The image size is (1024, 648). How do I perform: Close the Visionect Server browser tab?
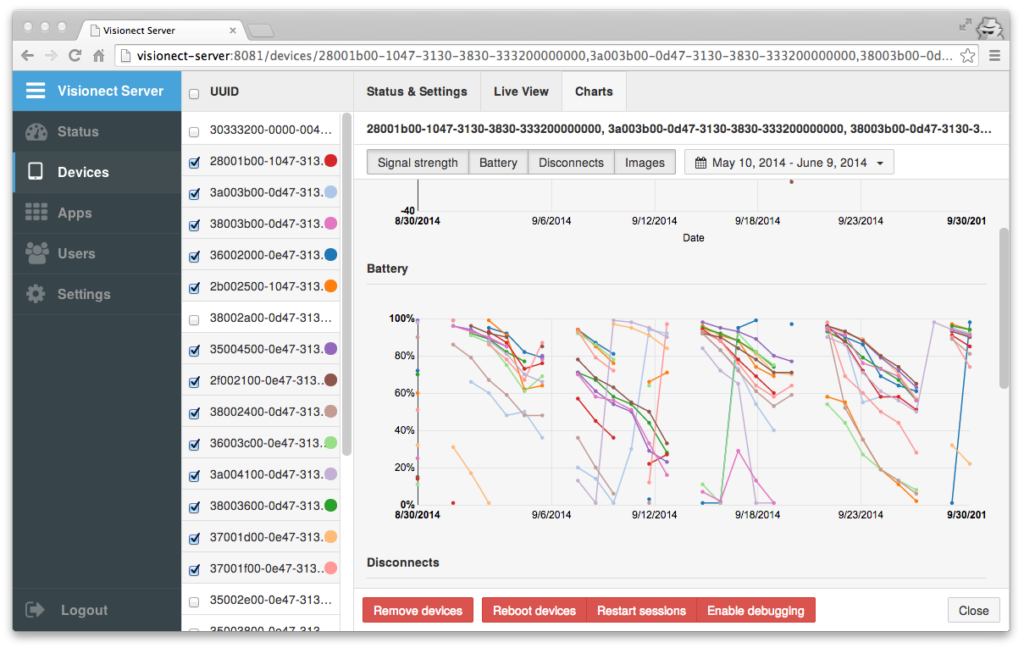232,31
